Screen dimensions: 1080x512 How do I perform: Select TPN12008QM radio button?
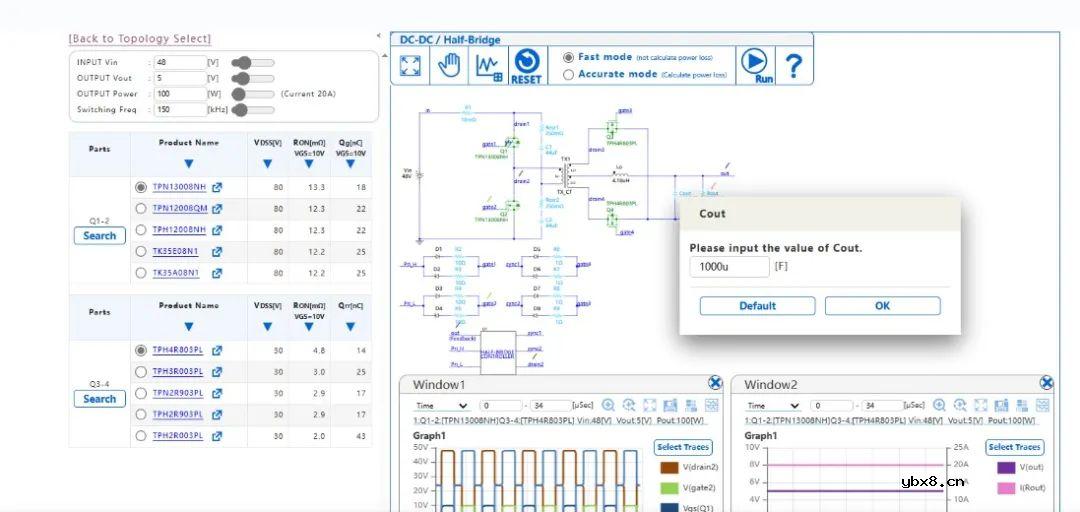coord(141,208)
